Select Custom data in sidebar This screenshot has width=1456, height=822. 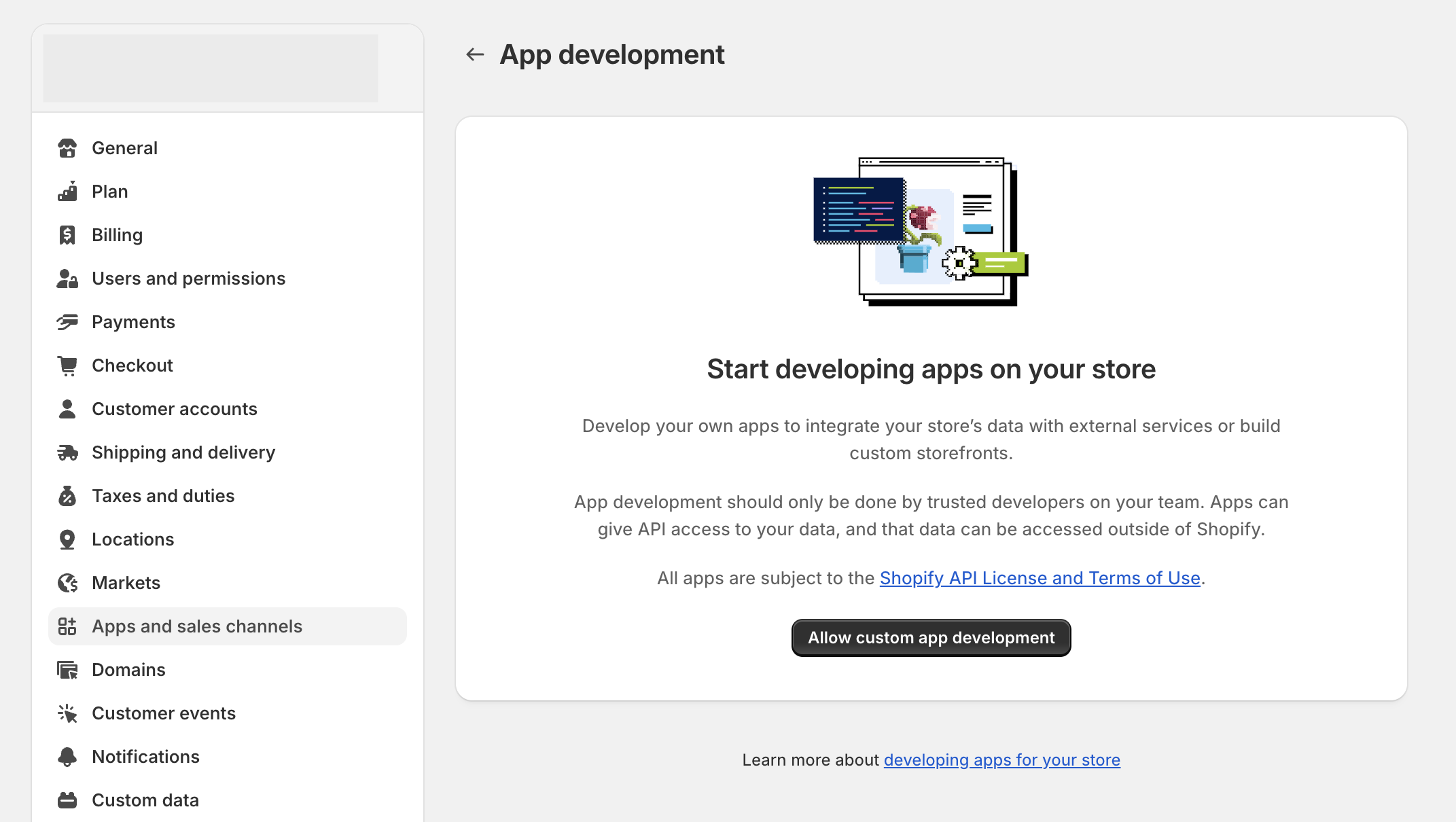pos(228,800)
